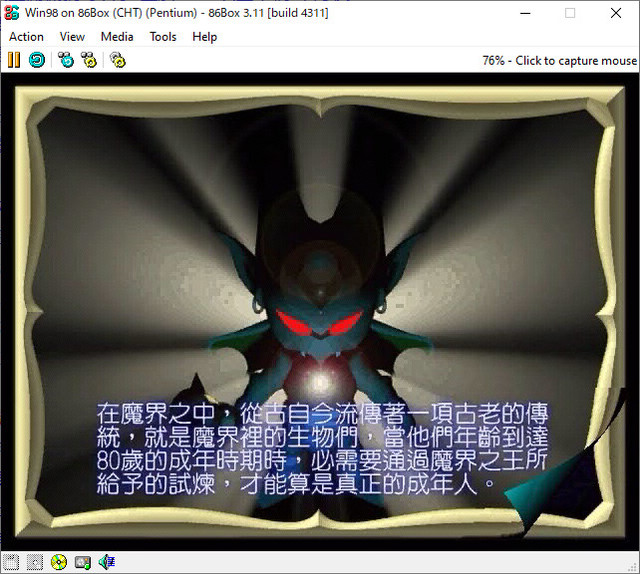Click the empty 5.25-inch floppy drive status icon
This screenshot has height=574, width=640.
pyautogui.click(x=35, y=563)
